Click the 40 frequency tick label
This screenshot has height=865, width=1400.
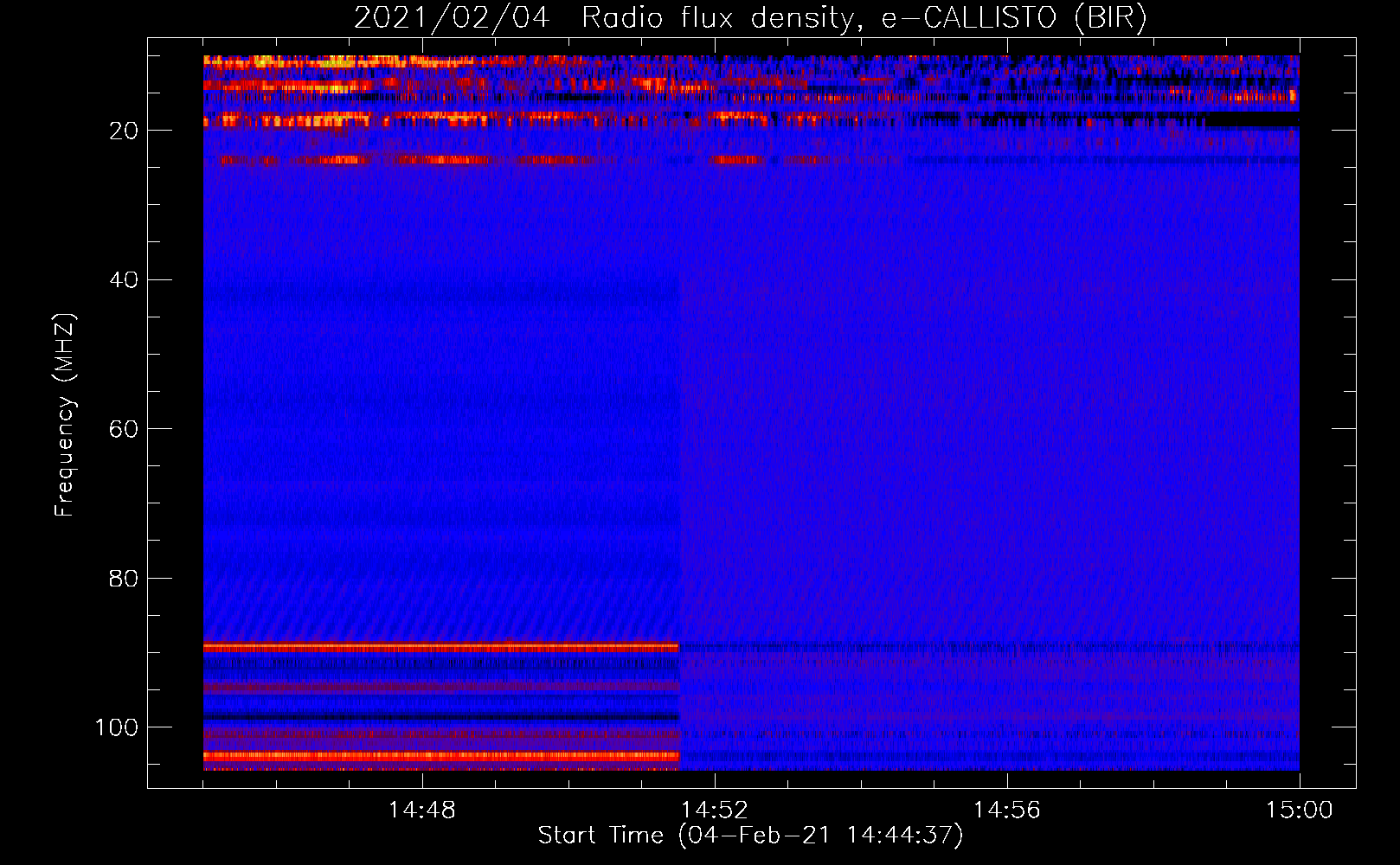pos(124,280)
